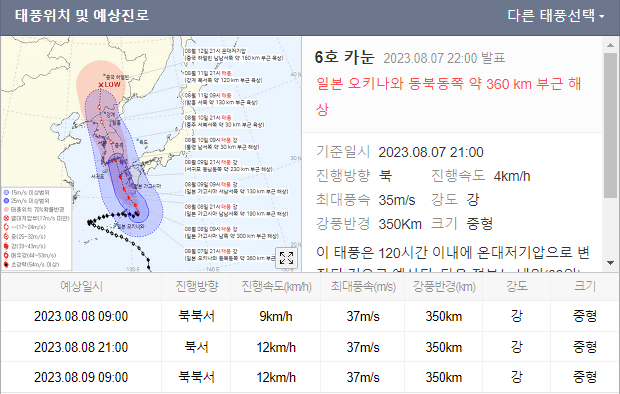The height and width of the screenshot is (394, 620).
Task: Select the 진행방향 column header
Action: click(x=197, y=286)
